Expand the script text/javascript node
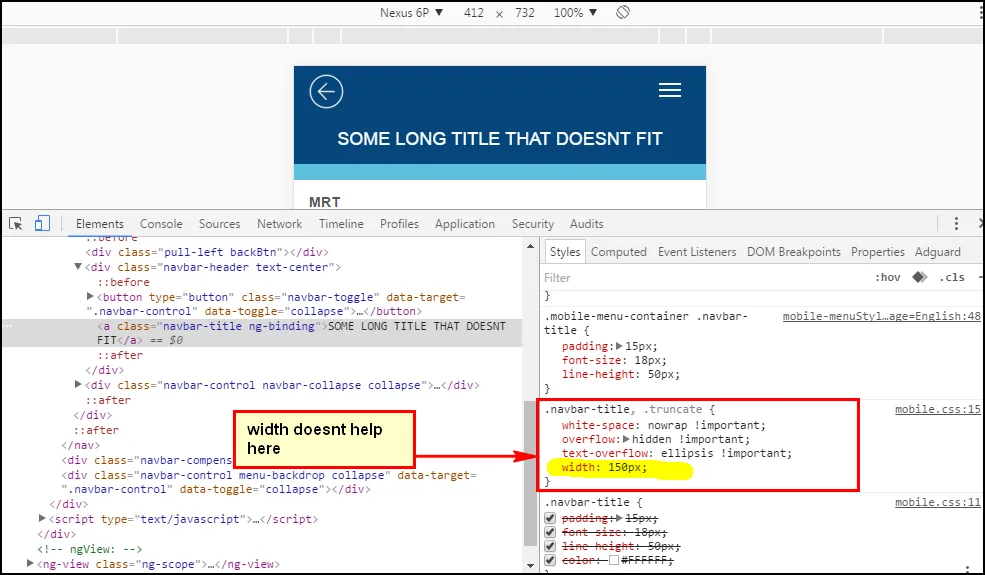This screenshot has height=575, width=985. [x=42, y=518]
